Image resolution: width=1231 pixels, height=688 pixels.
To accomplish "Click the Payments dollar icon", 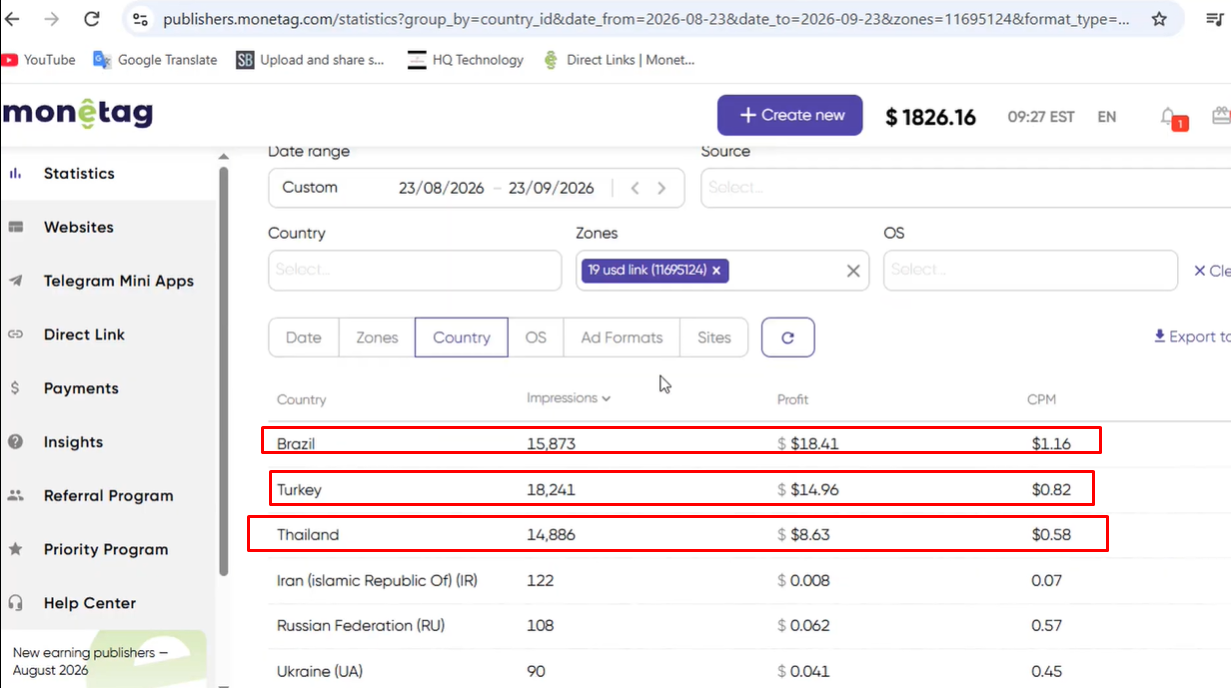I will 15,388.
